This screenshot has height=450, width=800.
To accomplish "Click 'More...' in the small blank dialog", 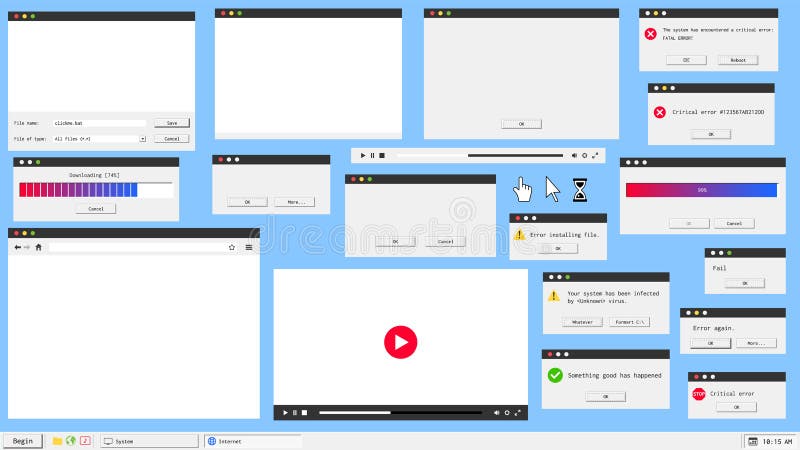I will click(x=294, y=202).
